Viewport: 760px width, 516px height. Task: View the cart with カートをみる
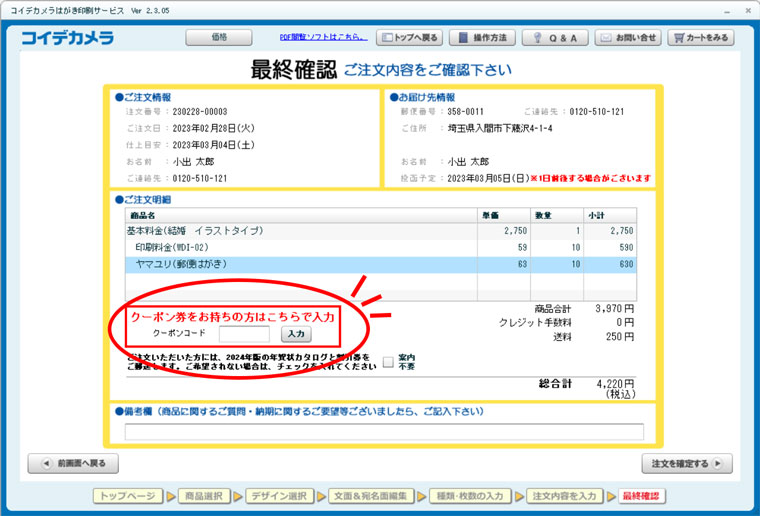click(x=702, y=38)
